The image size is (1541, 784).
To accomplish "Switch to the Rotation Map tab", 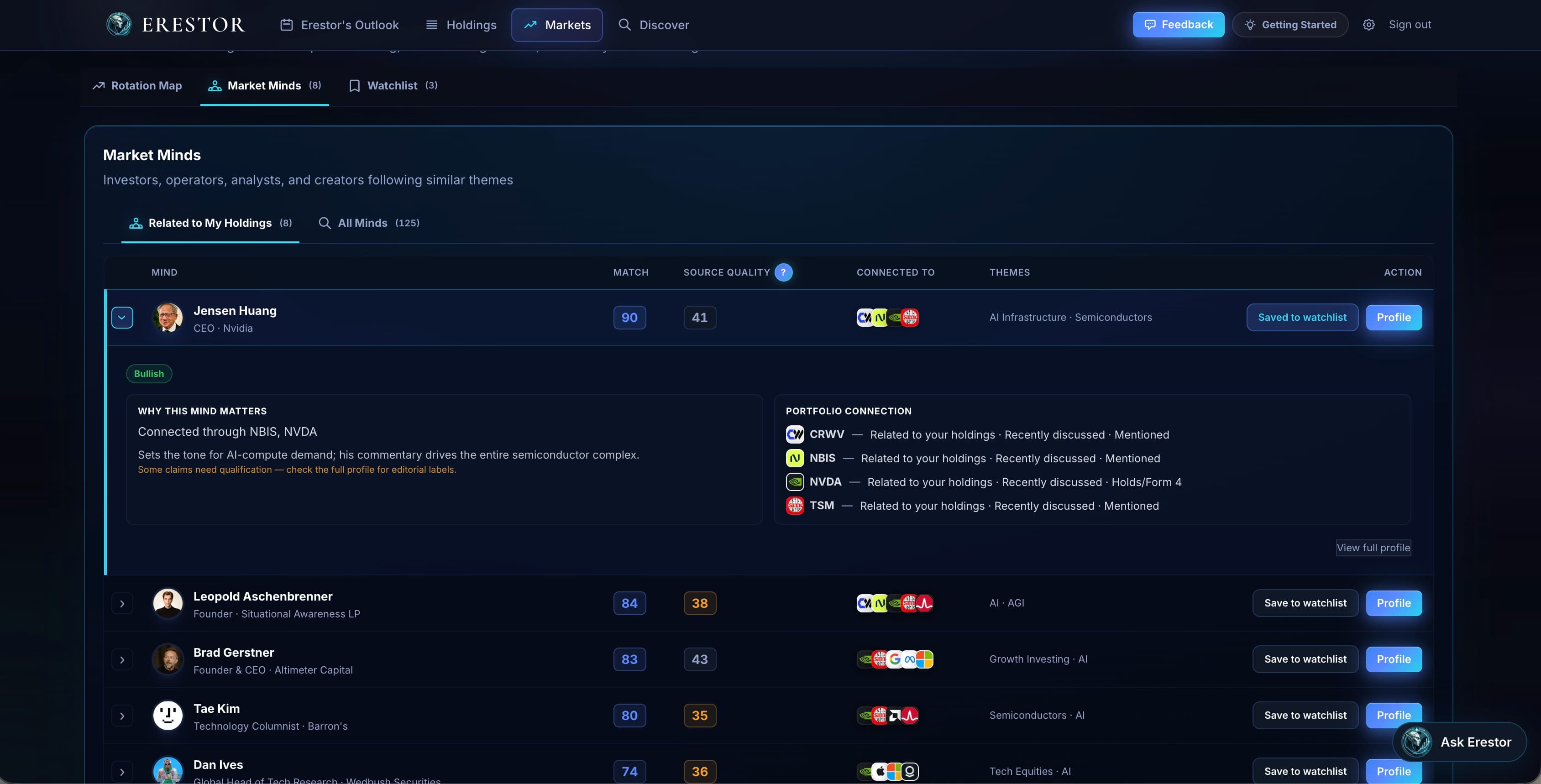I will point(137,85).
